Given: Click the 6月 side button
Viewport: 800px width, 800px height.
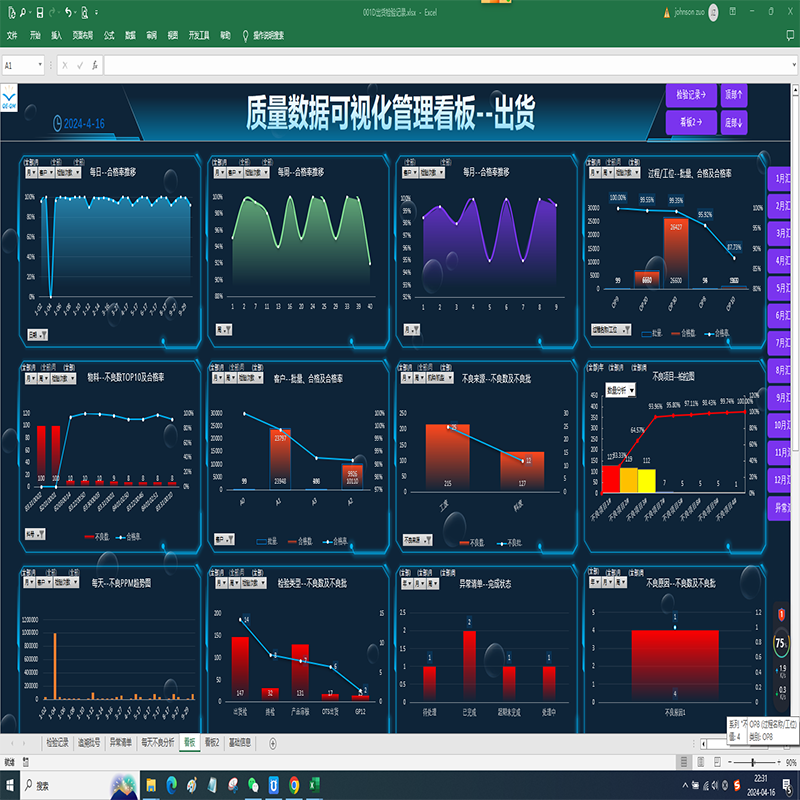Looking at the screenshot, I should point(780,315).
